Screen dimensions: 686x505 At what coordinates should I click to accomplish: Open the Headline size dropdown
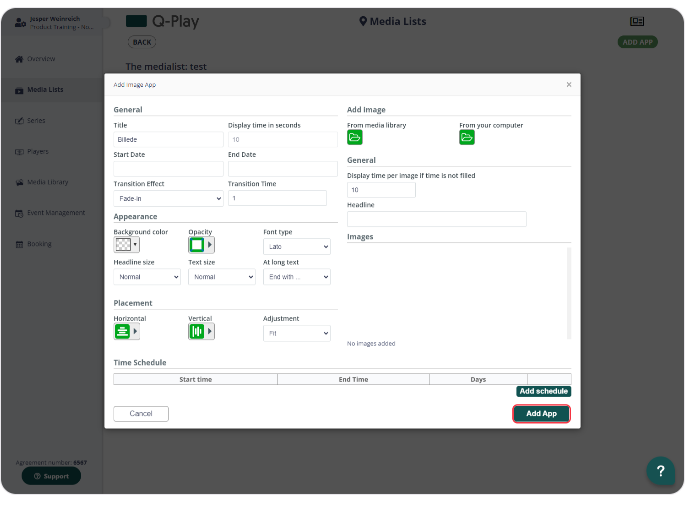[147, 277]
